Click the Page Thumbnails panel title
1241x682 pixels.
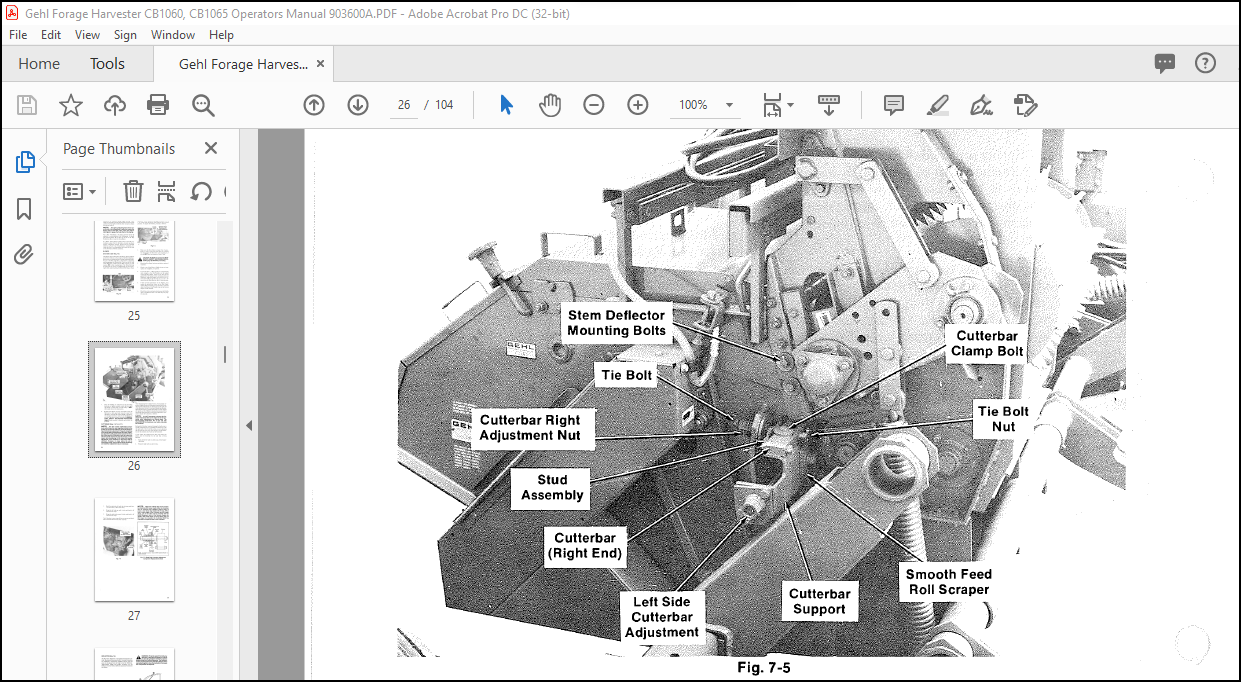coord(119,148)
